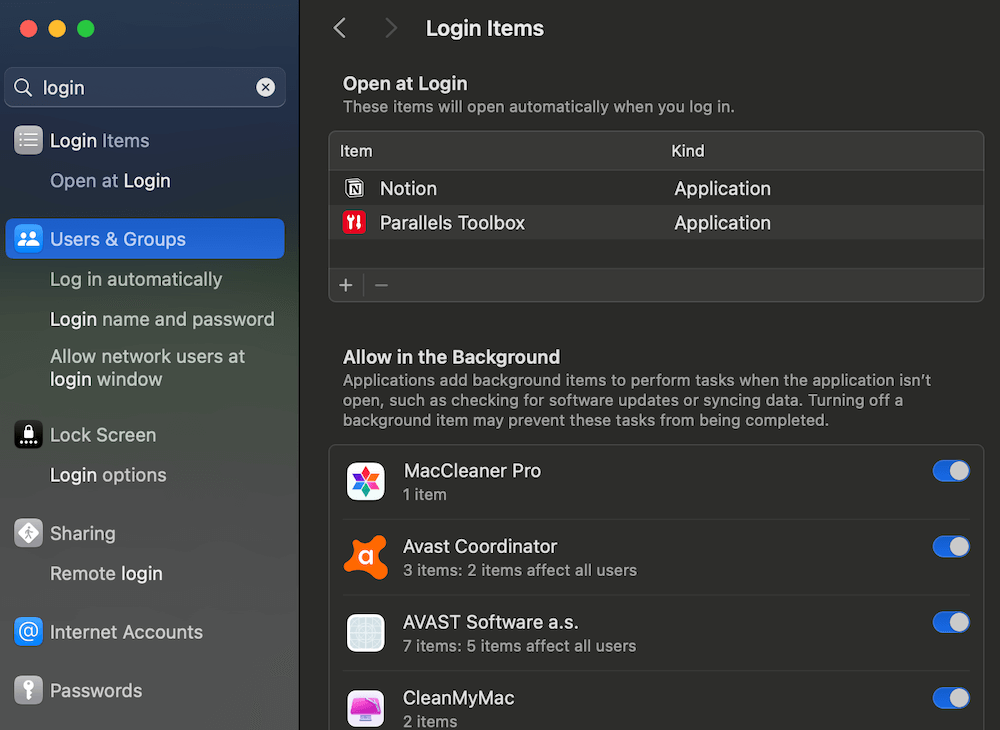Click the Passwords key icon
The width and height of the screenshot is (1000, 730).
28,690
